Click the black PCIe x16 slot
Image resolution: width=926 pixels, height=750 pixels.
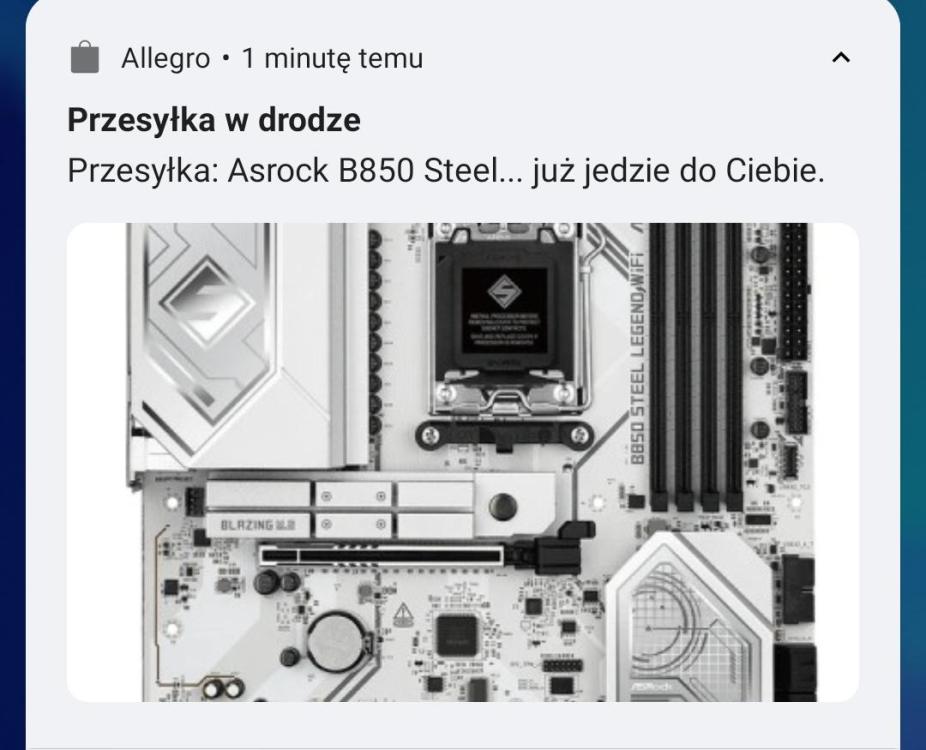(x=382, y=556)
